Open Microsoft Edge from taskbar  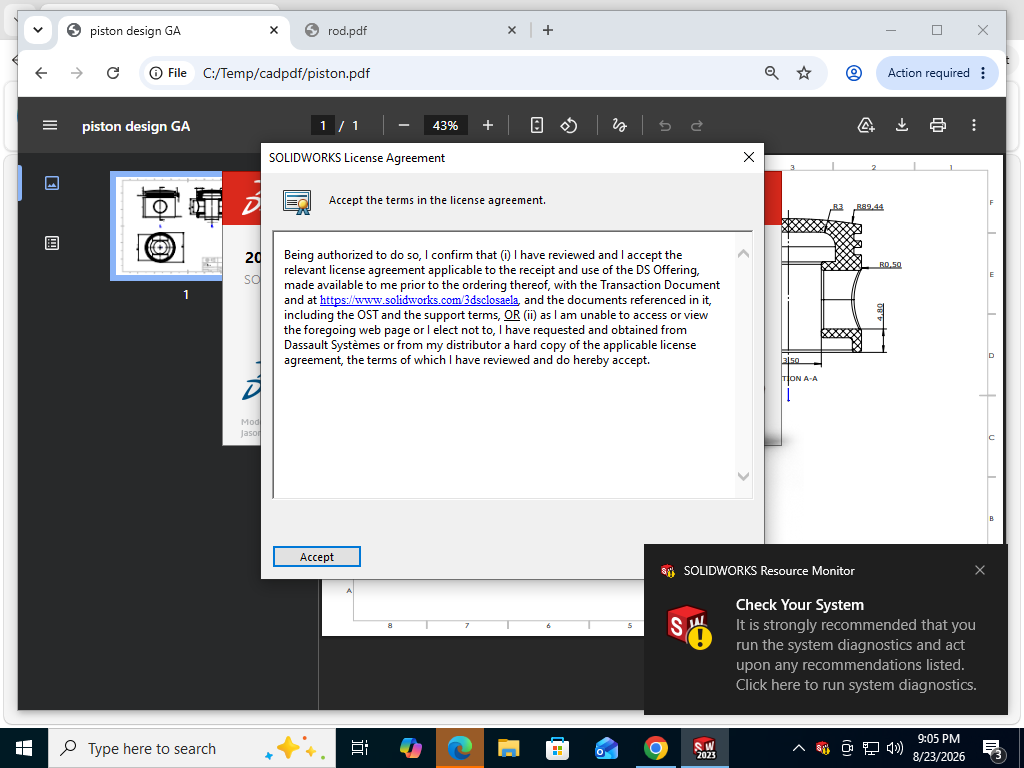pyautogui.click(x=460, y=748)
